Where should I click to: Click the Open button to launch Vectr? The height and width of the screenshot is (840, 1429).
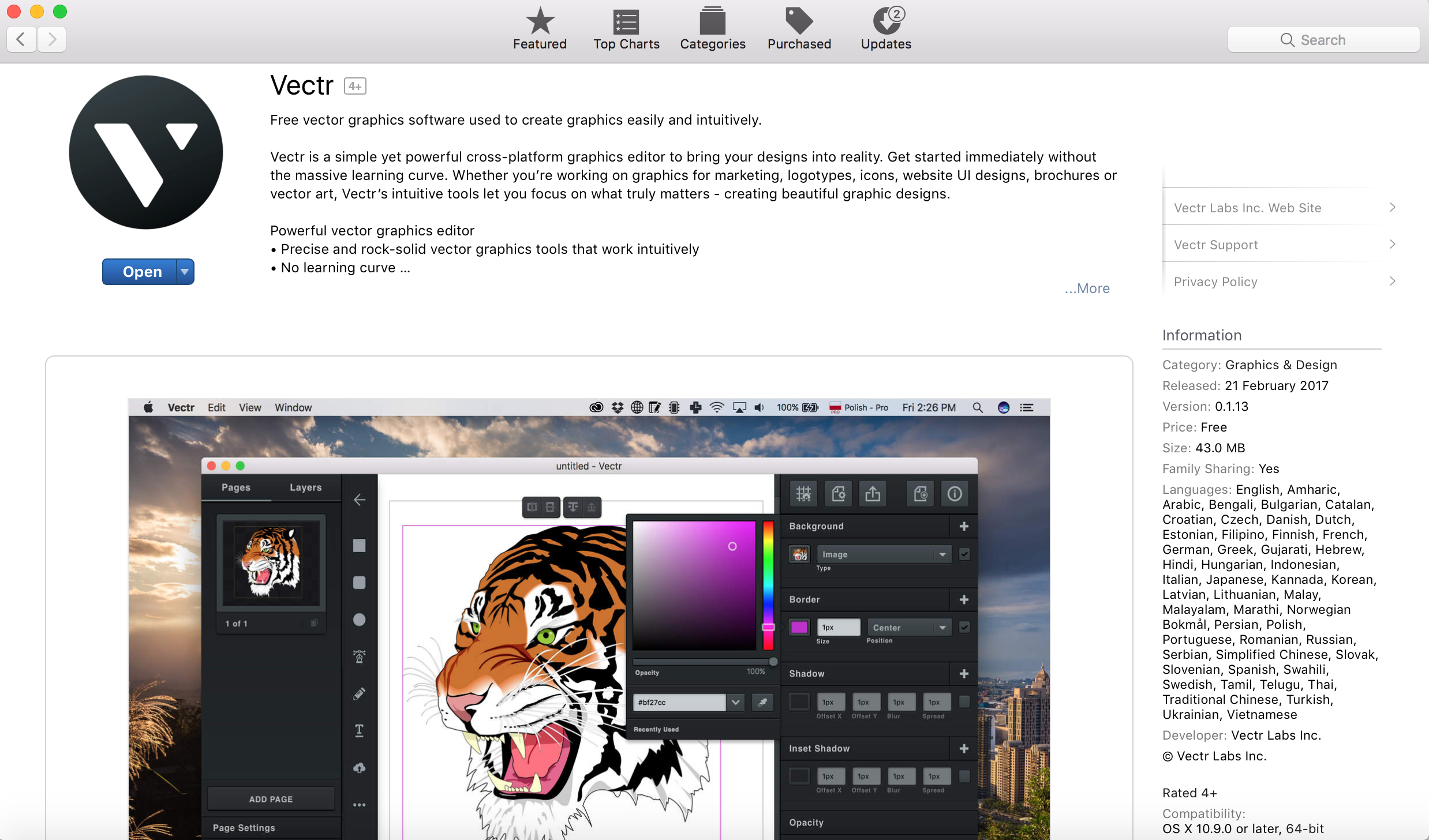point(140,271)
